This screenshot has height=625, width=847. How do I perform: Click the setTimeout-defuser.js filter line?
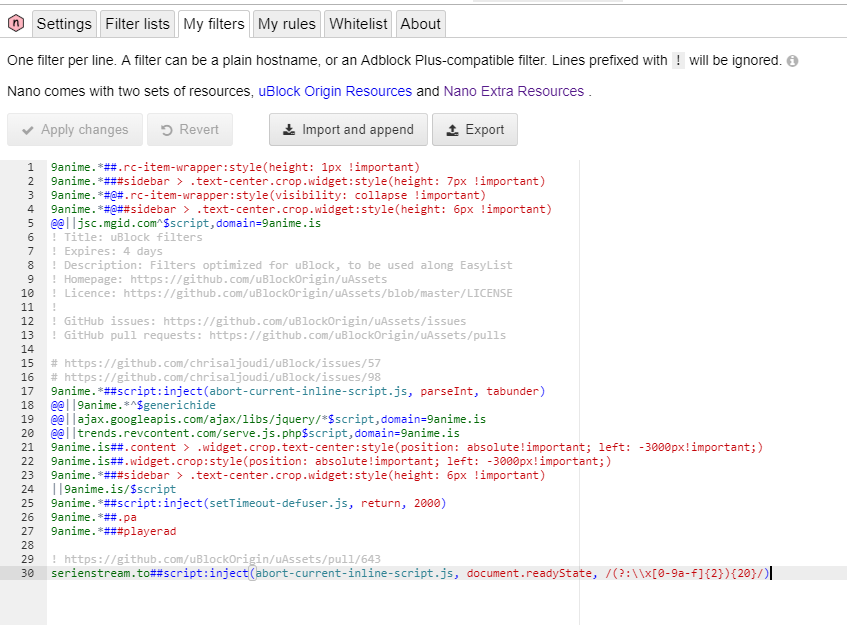248,503
